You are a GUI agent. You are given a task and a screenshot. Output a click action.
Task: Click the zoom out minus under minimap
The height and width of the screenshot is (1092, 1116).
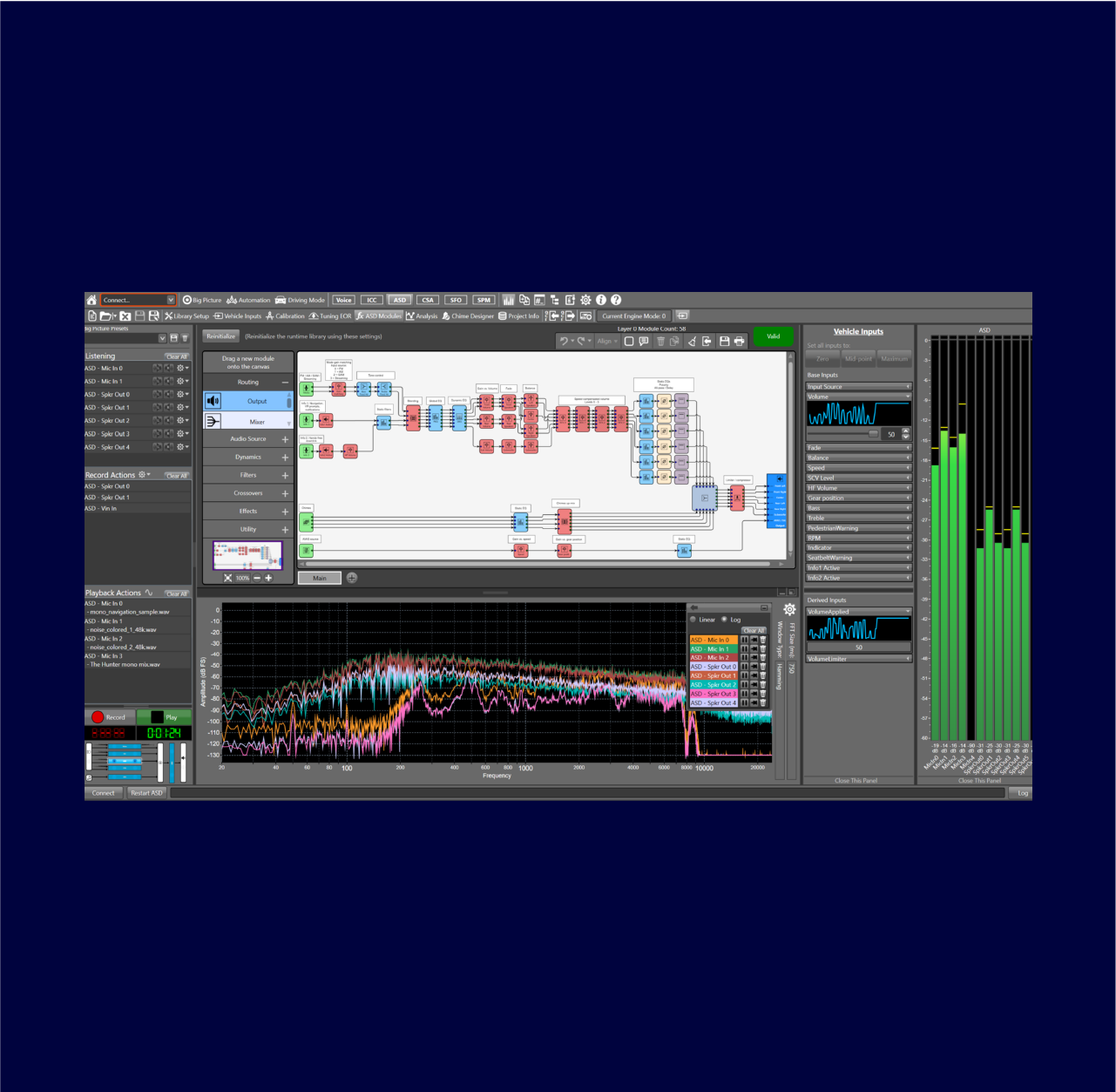point(257,578)
